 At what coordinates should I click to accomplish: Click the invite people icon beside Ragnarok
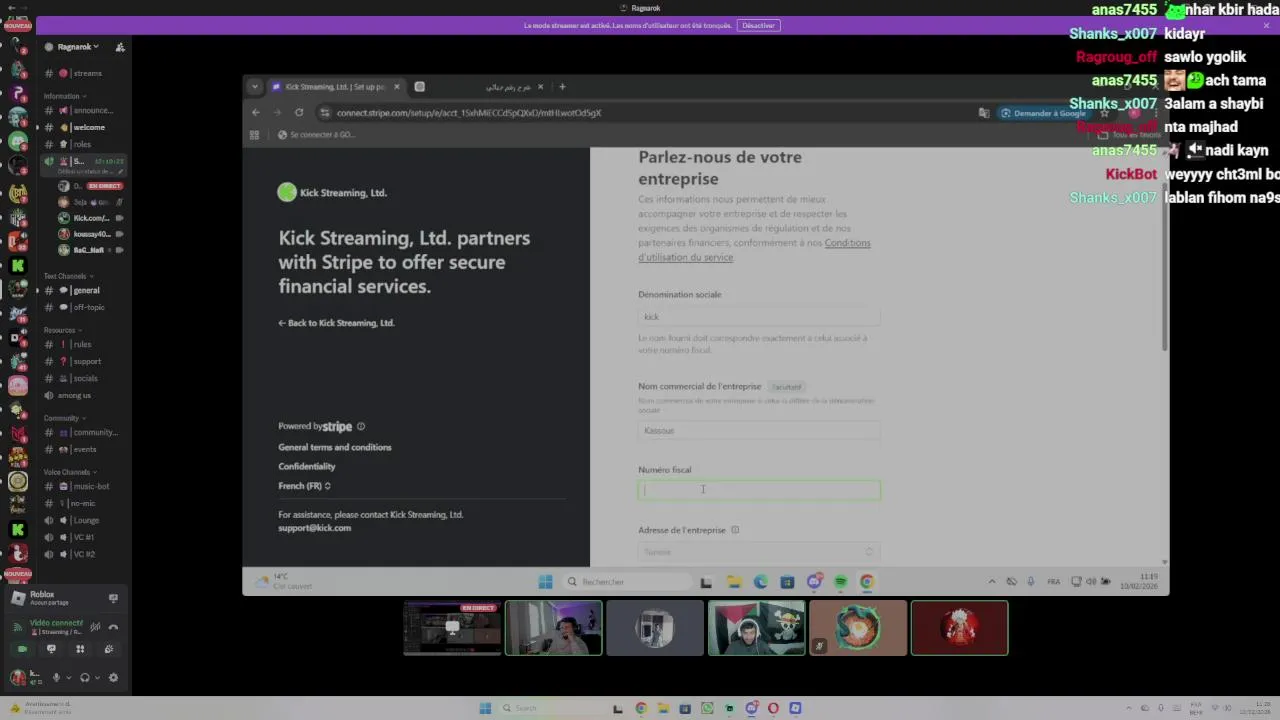[x=120, y=46]
